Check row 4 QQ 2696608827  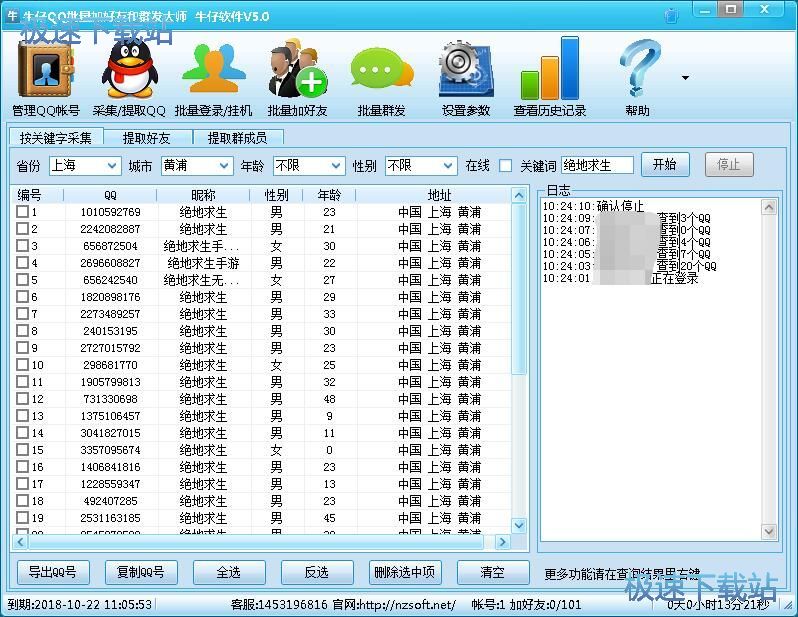pyautogui.click(x=22, y=263)
